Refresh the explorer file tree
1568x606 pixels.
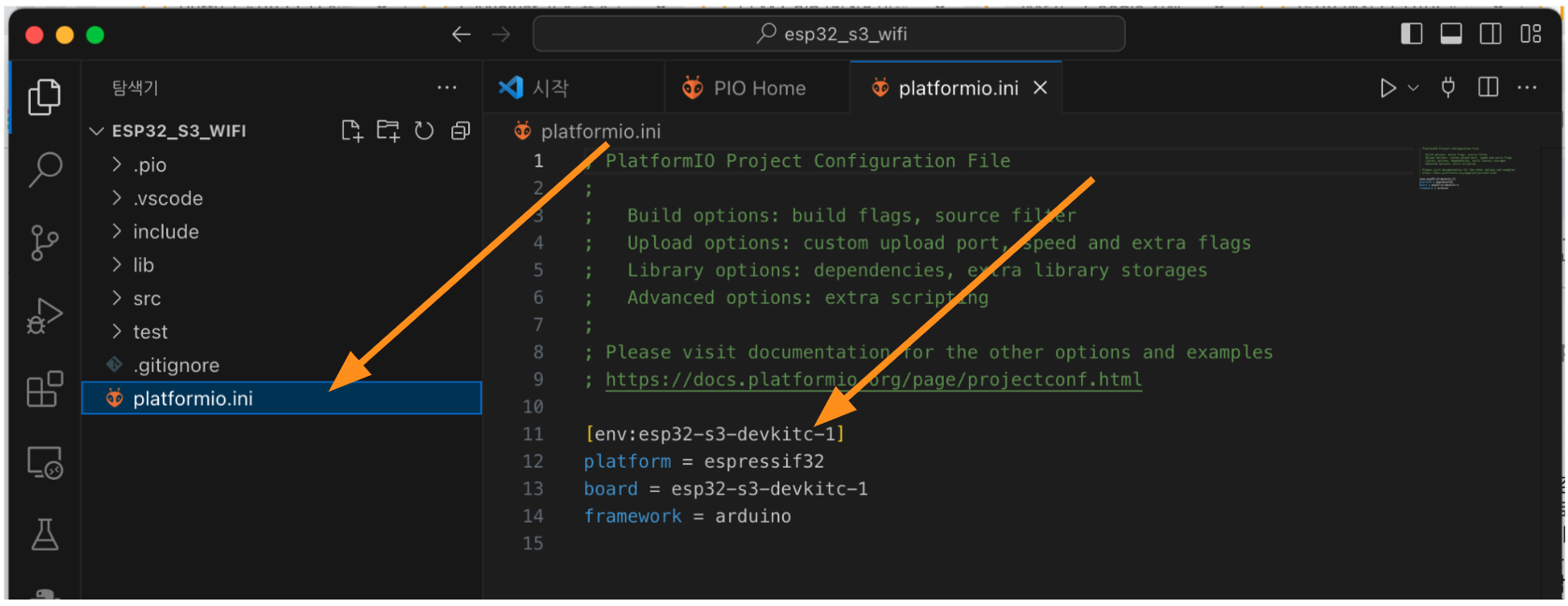click(424, 131)
